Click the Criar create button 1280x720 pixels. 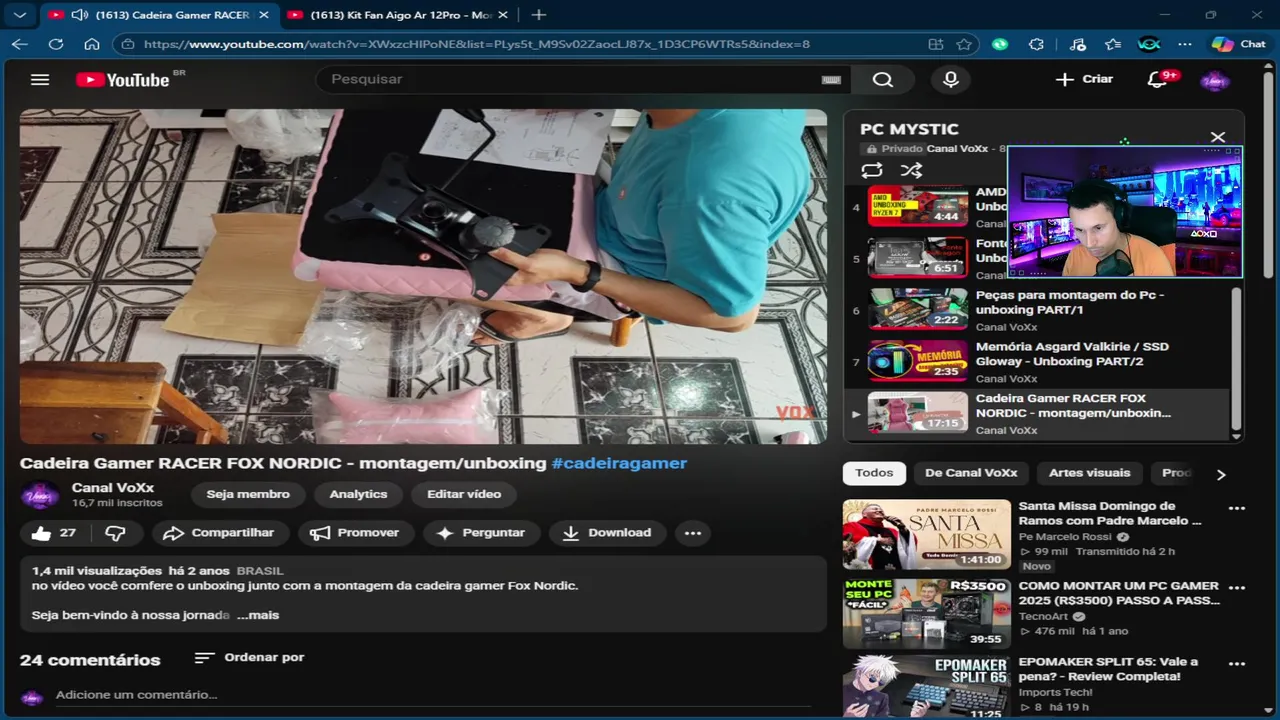click(1085, 79)
